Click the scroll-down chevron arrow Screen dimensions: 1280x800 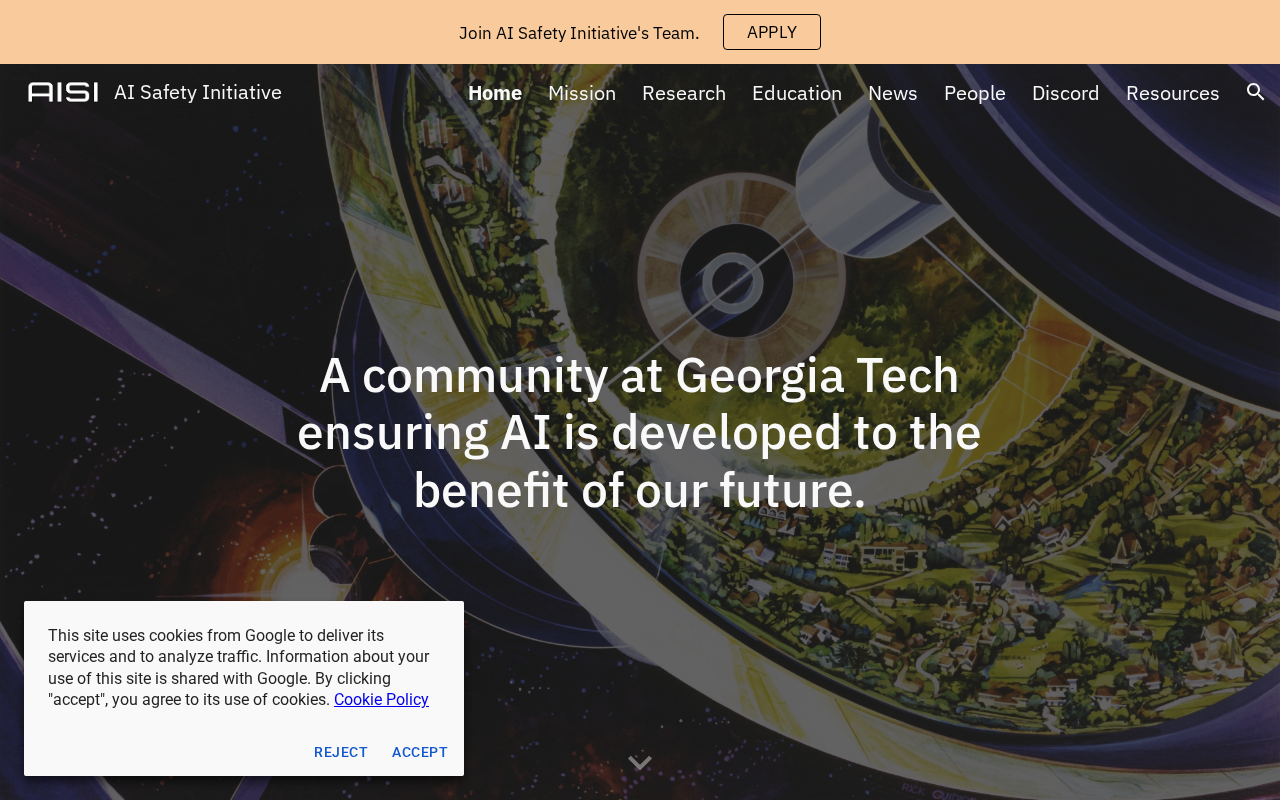(x=640, y=763)
